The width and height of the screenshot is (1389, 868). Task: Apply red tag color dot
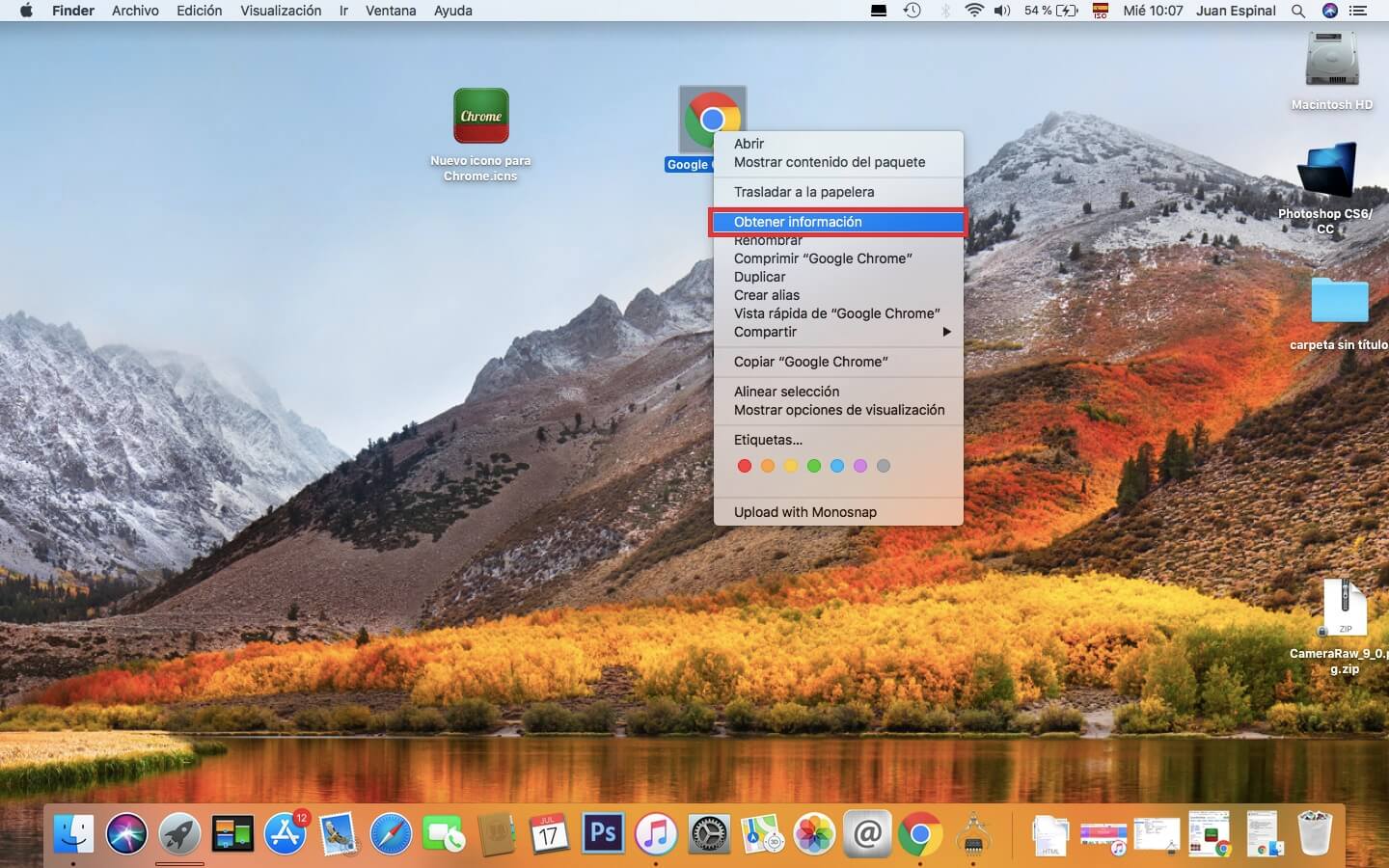tap(745, 466)
